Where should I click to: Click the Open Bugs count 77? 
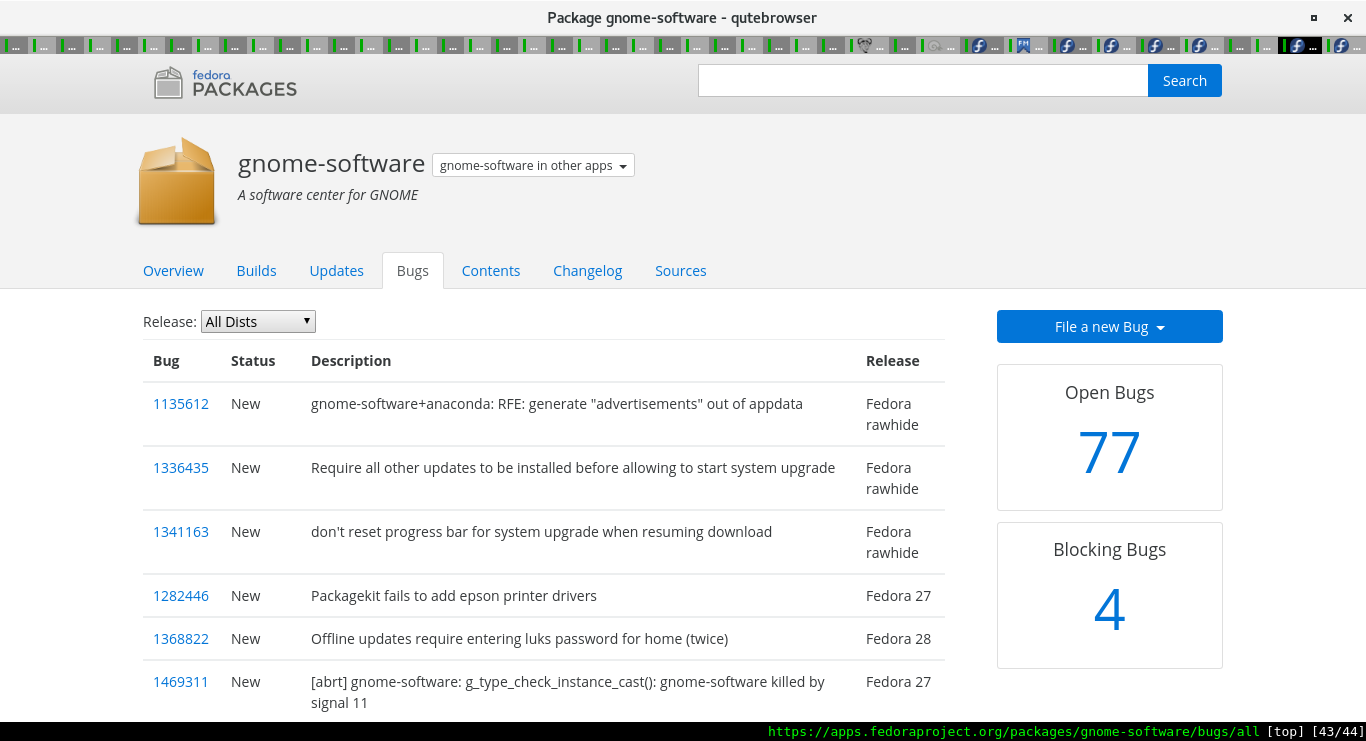[1109, 452]
